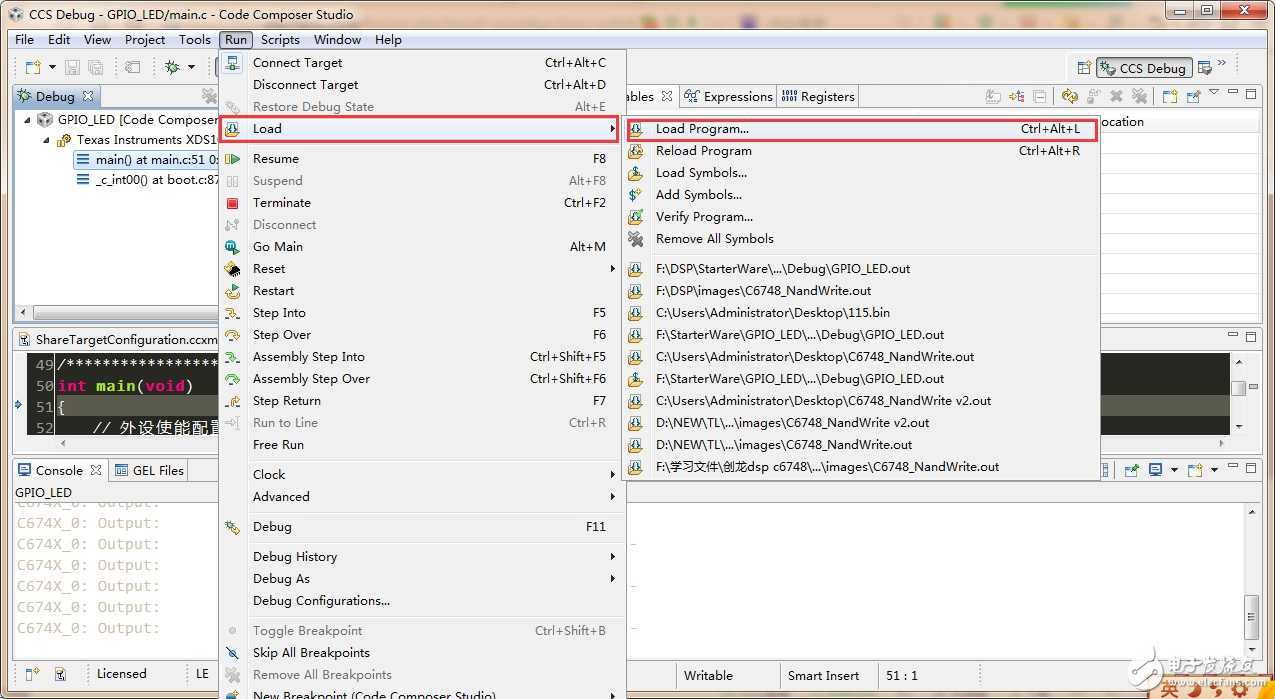Screen dimensions: 1275x699
Task: Load recent Desktop\115.bin file
Action: pyautogui.click(x=861, y=313)
